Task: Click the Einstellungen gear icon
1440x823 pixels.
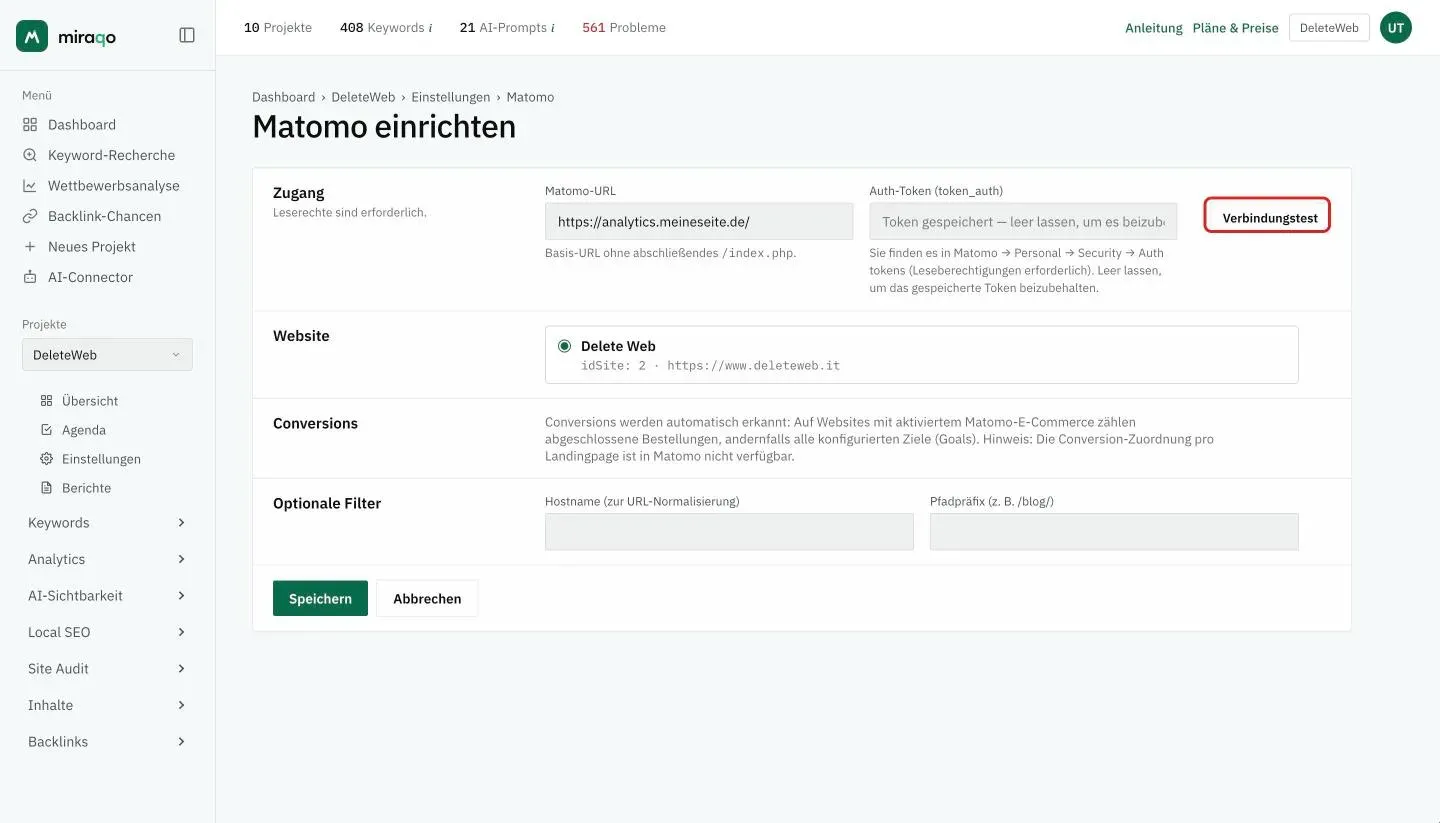Action: point(46,459)
